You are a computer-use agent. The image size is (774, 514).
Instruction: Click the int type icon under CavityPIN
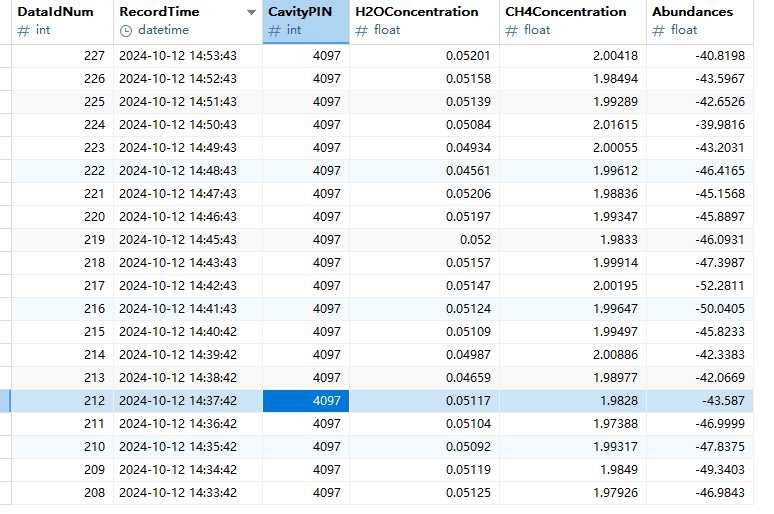point(274,31)
